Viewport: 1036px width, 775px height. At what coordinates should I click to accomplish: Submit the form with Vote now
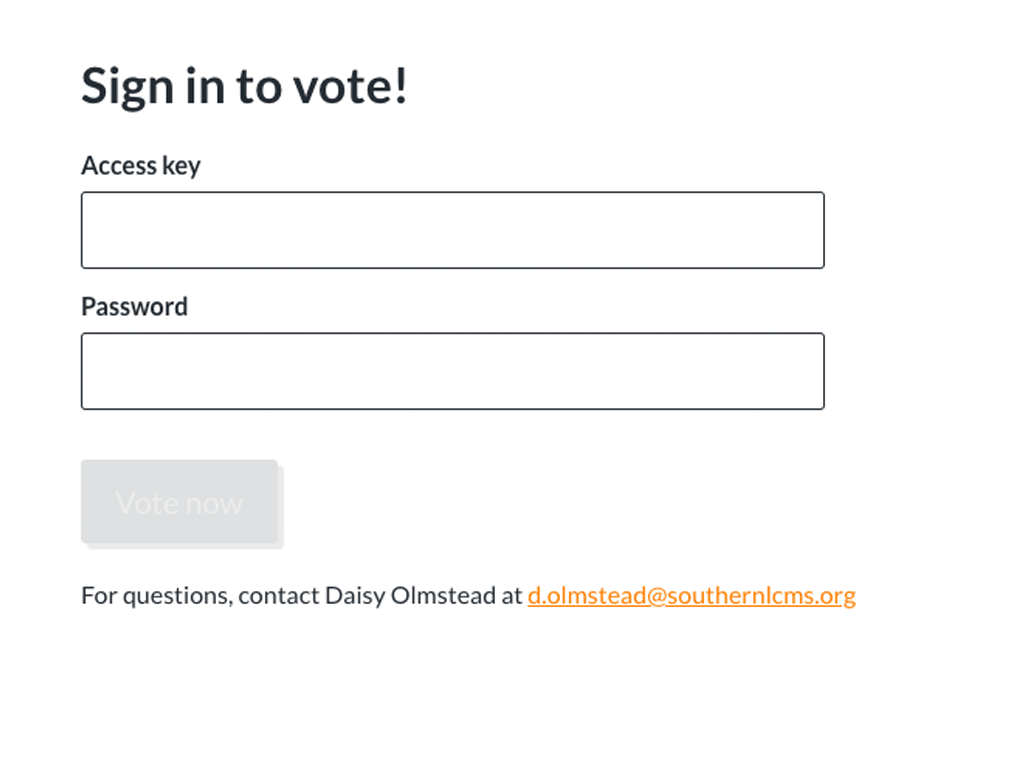[179, 502]
